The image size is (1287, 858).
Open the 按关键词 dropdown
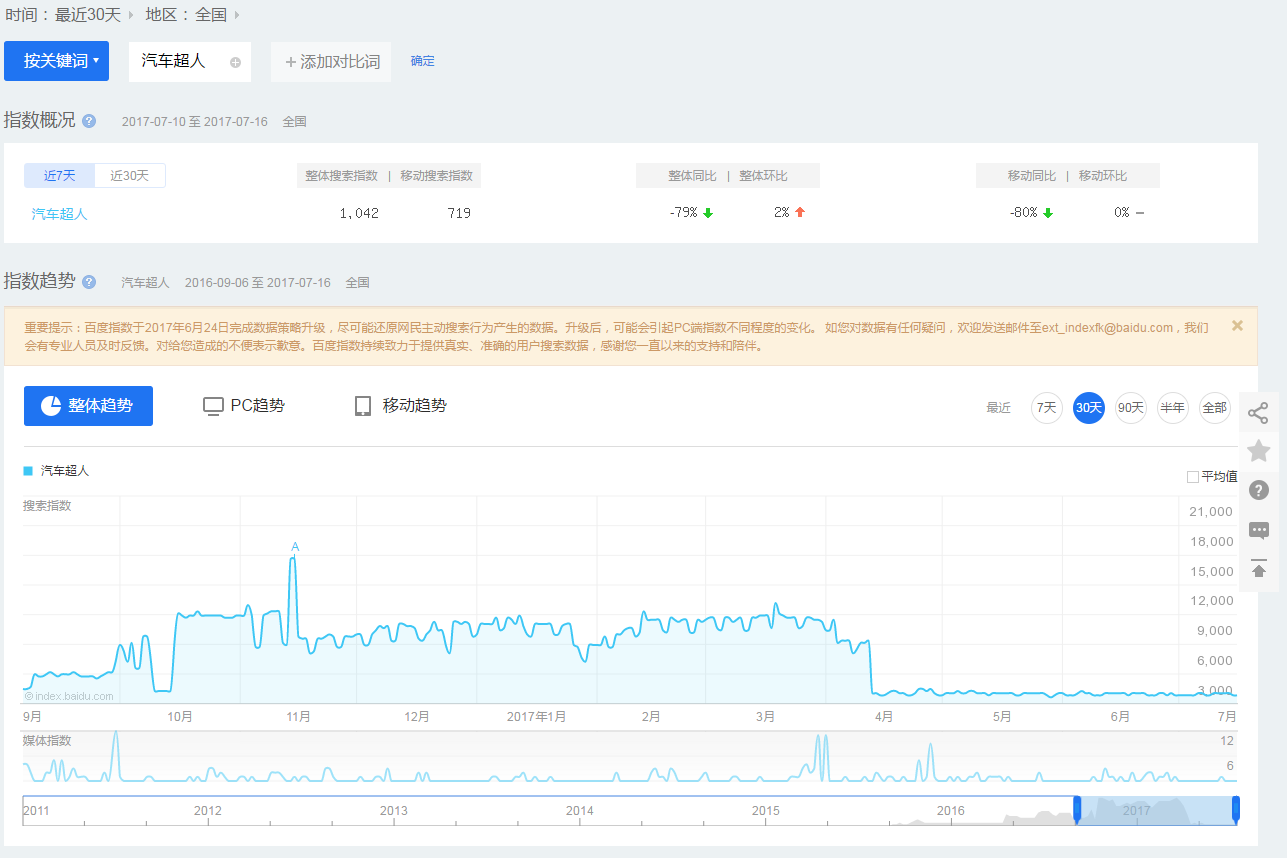click(56, 61)
